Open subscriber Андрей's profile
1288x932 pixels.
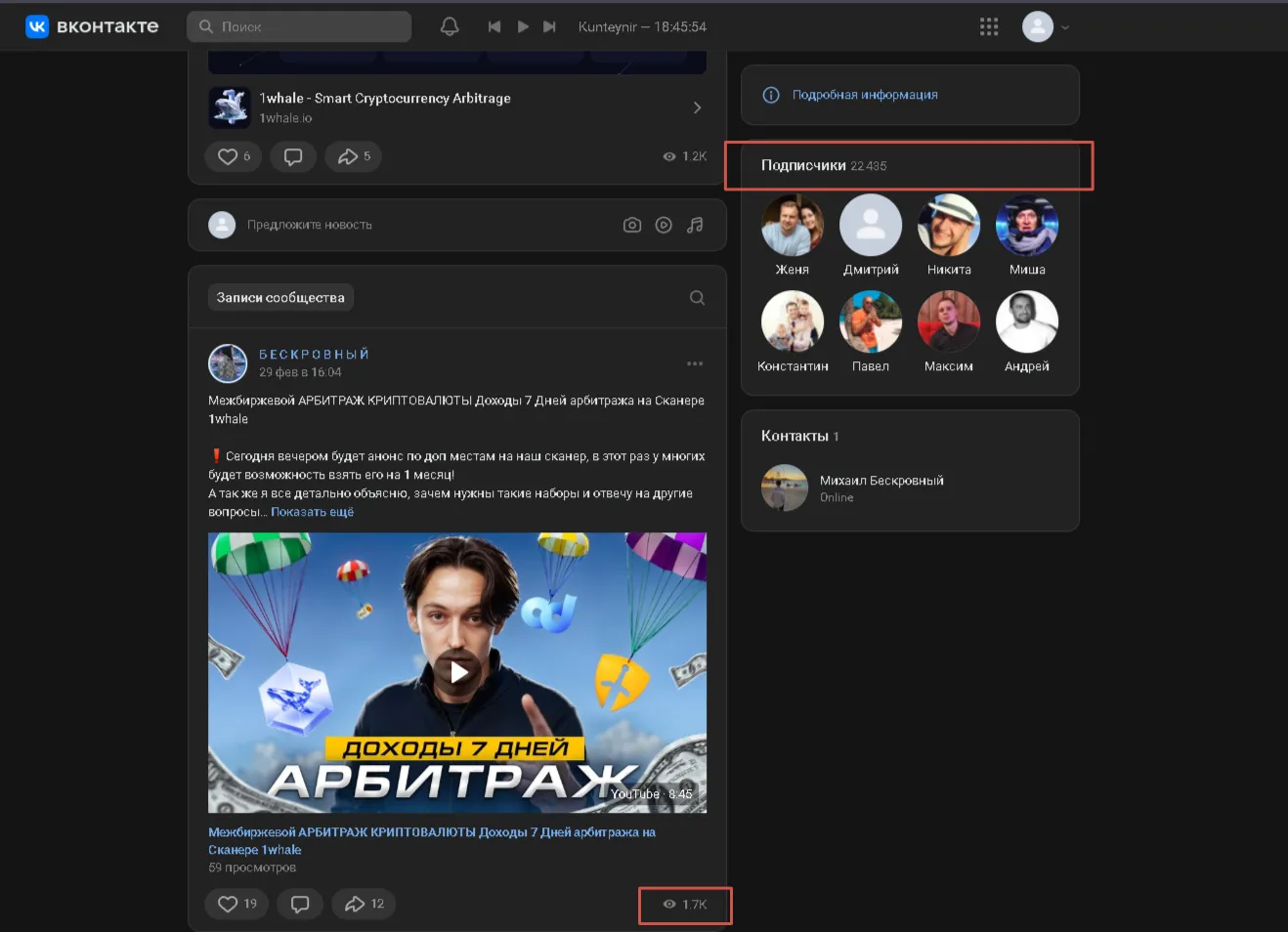coord(1027,332)
